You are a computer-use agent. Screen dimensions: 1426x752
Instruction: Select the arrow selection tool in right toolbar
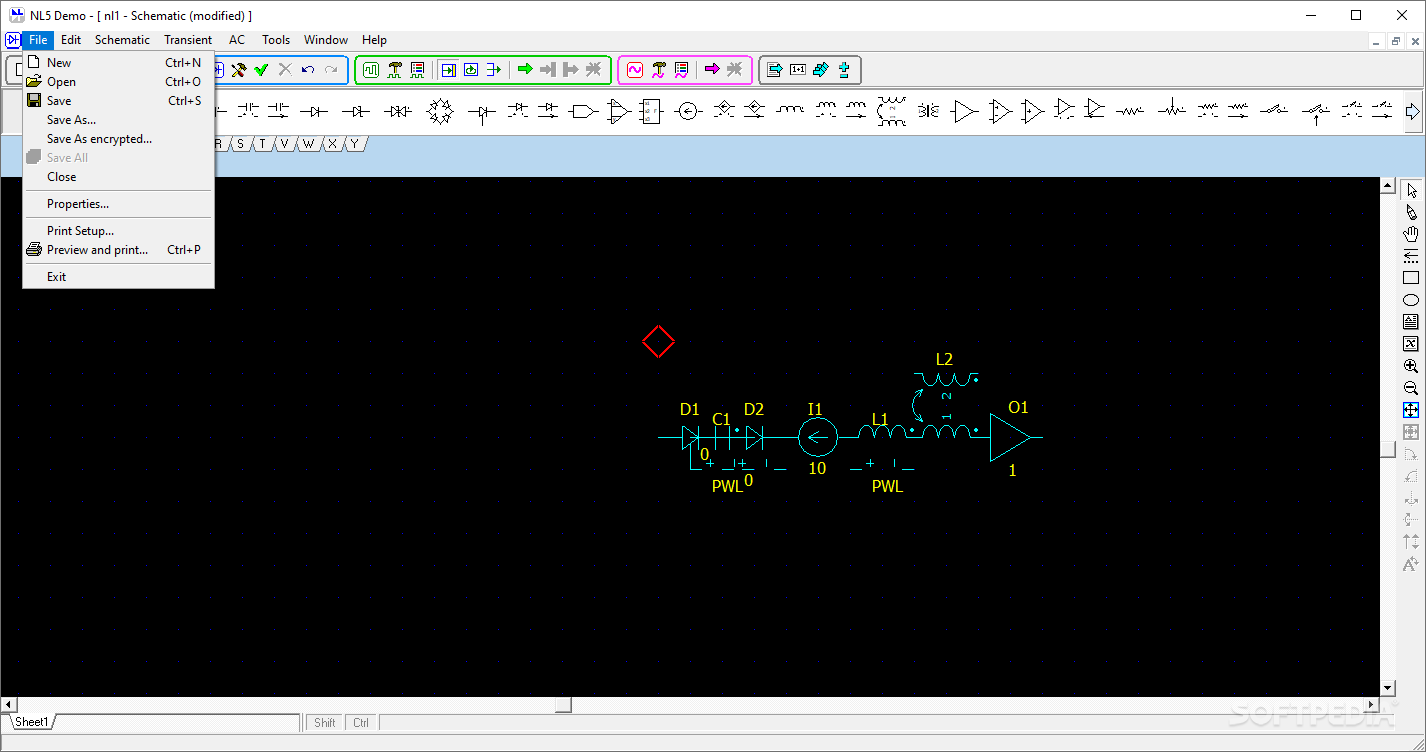click(1411, 190)
